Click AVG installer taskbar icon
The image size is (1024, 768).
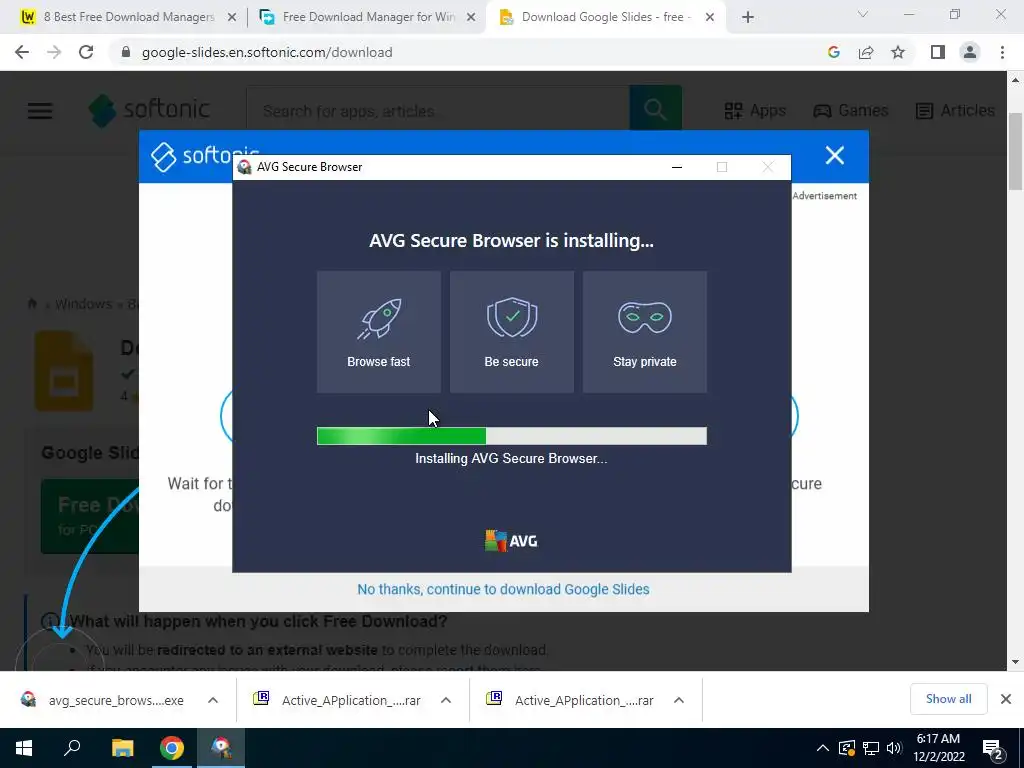(x=221, y=748)
